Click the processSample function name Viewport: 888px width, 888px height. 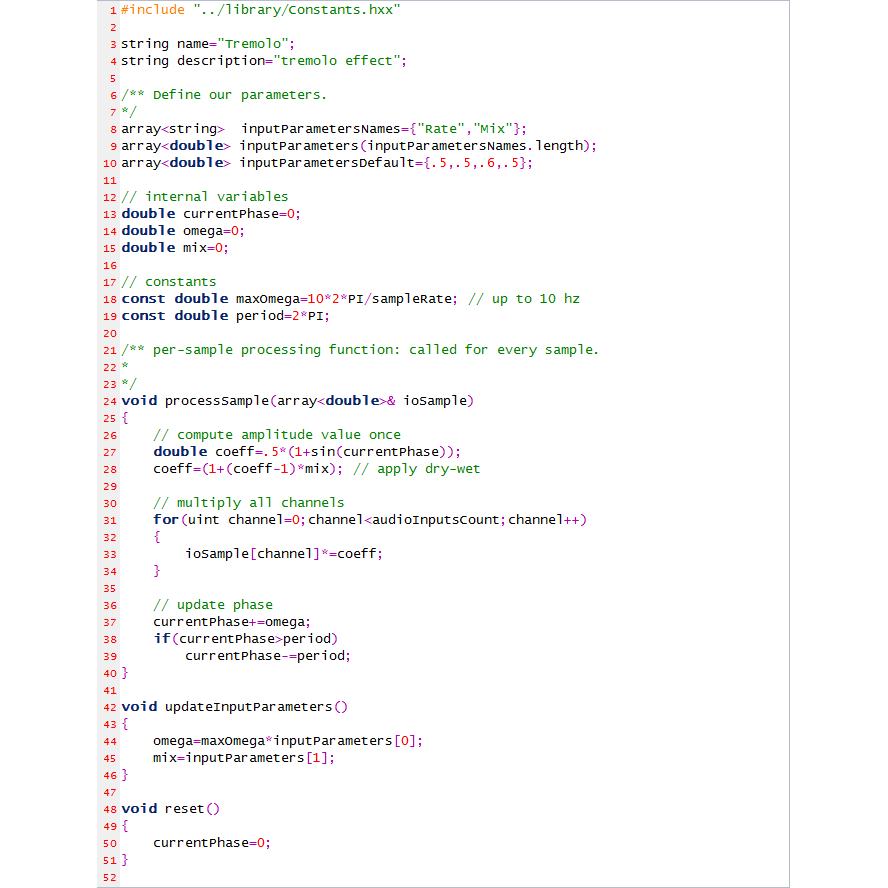(x=220, y=401)
